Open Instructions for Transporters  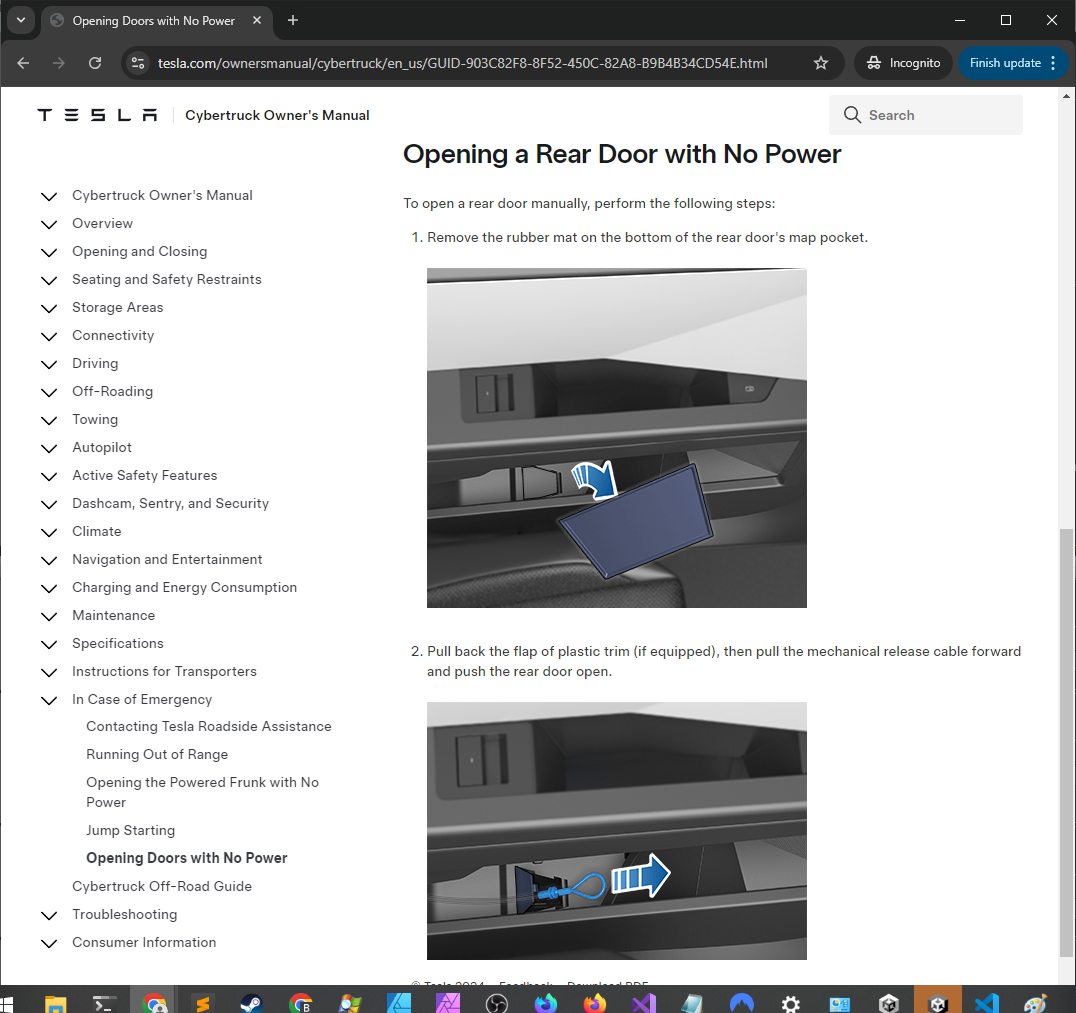[x=164, y=671]
